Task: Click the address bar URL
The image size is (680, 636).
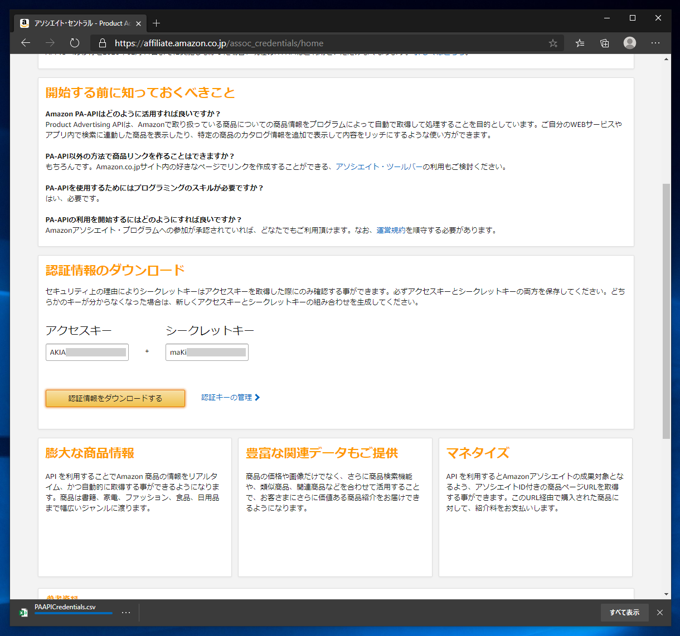Action: [x=219, y=43]
